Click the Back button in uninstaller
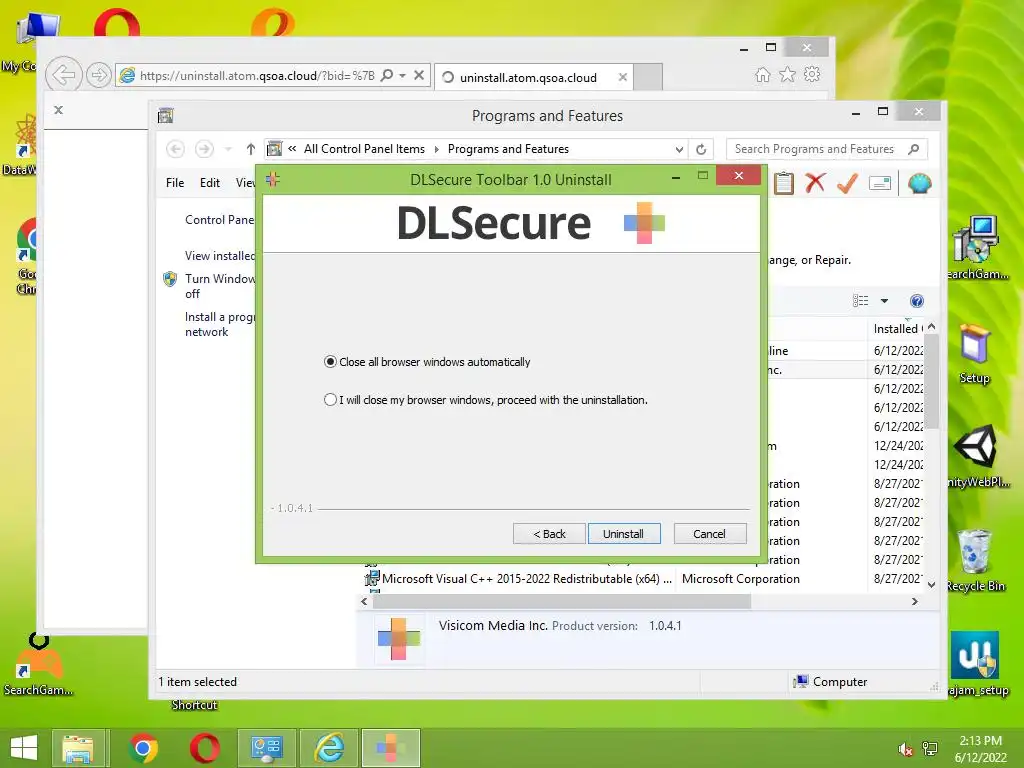1024x768 pixels. pyautogui.click(x=549, y=534)
